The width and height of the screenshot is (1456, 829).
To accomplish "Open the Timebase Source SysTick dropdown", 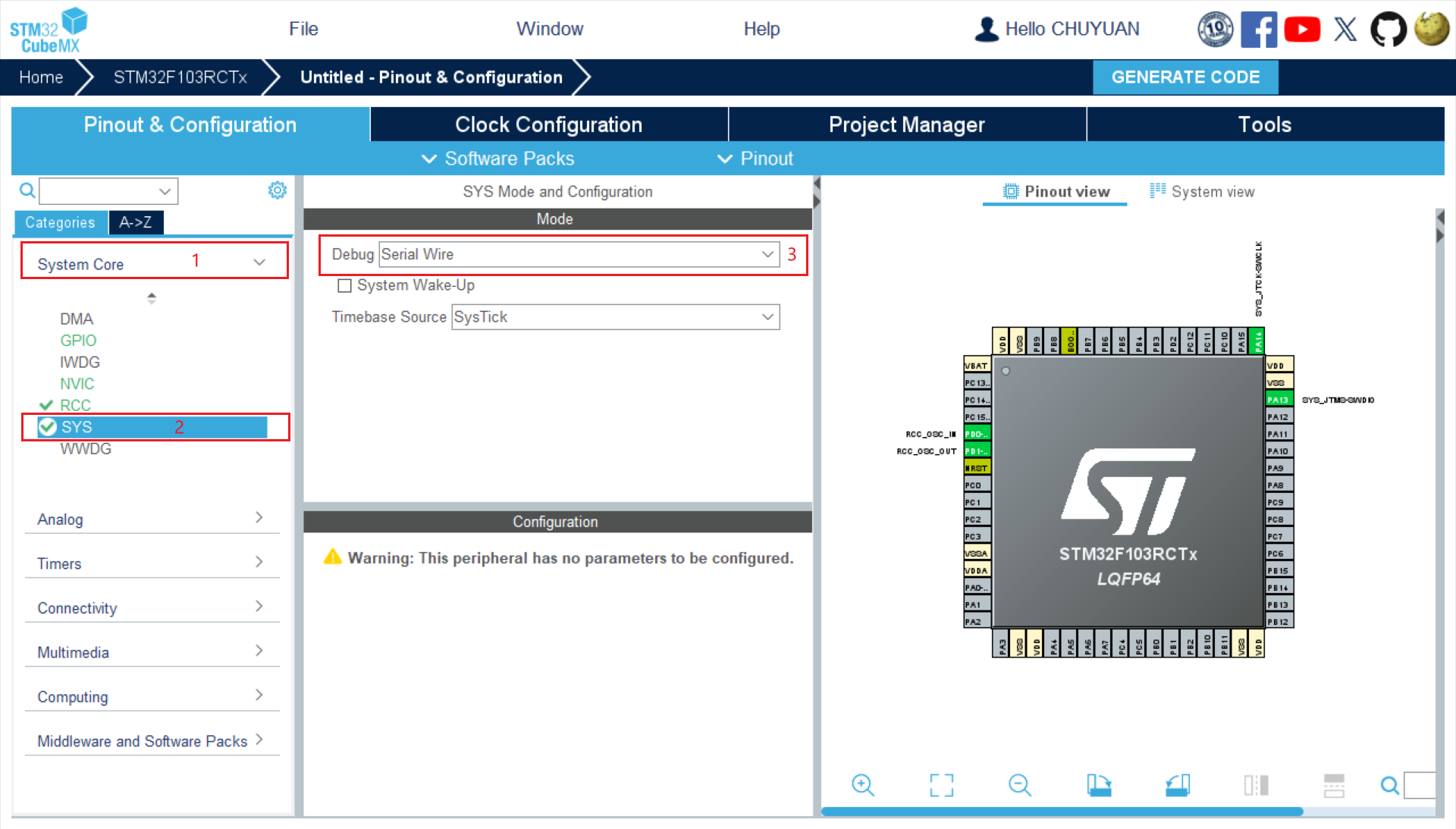I will point(615,317).
